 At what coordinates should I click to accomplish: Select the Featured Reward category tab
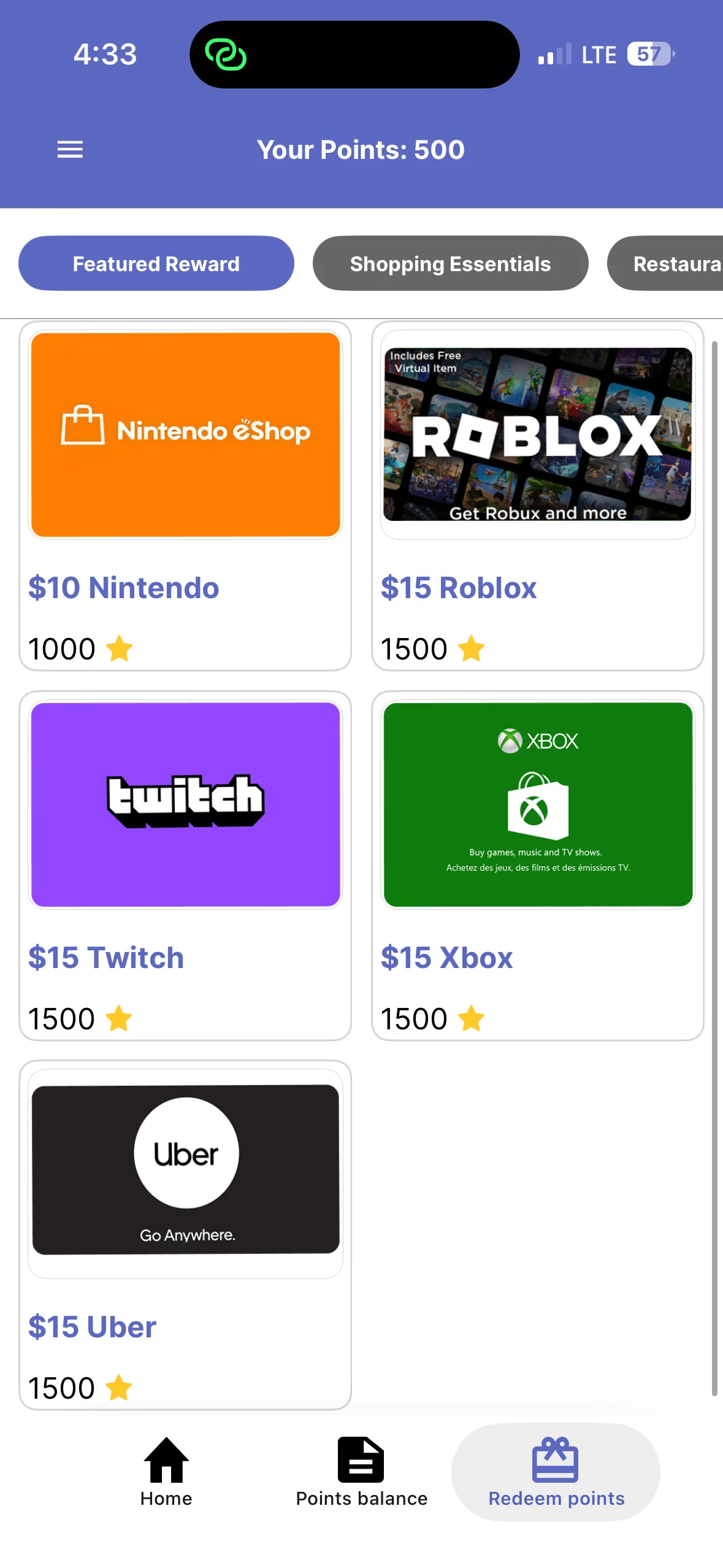[x=156, y=264]
